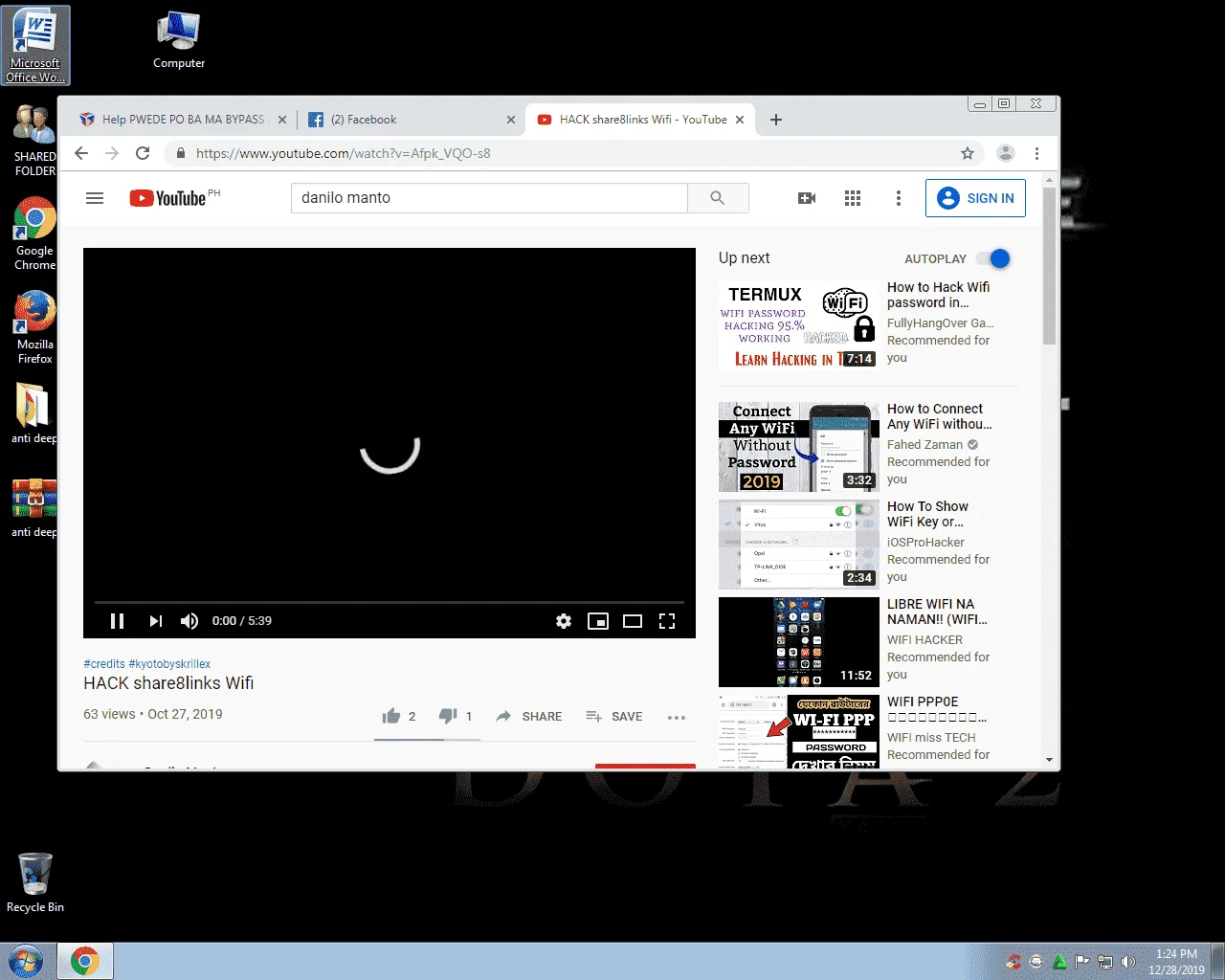Open the create video camera icon

(807, 198)
